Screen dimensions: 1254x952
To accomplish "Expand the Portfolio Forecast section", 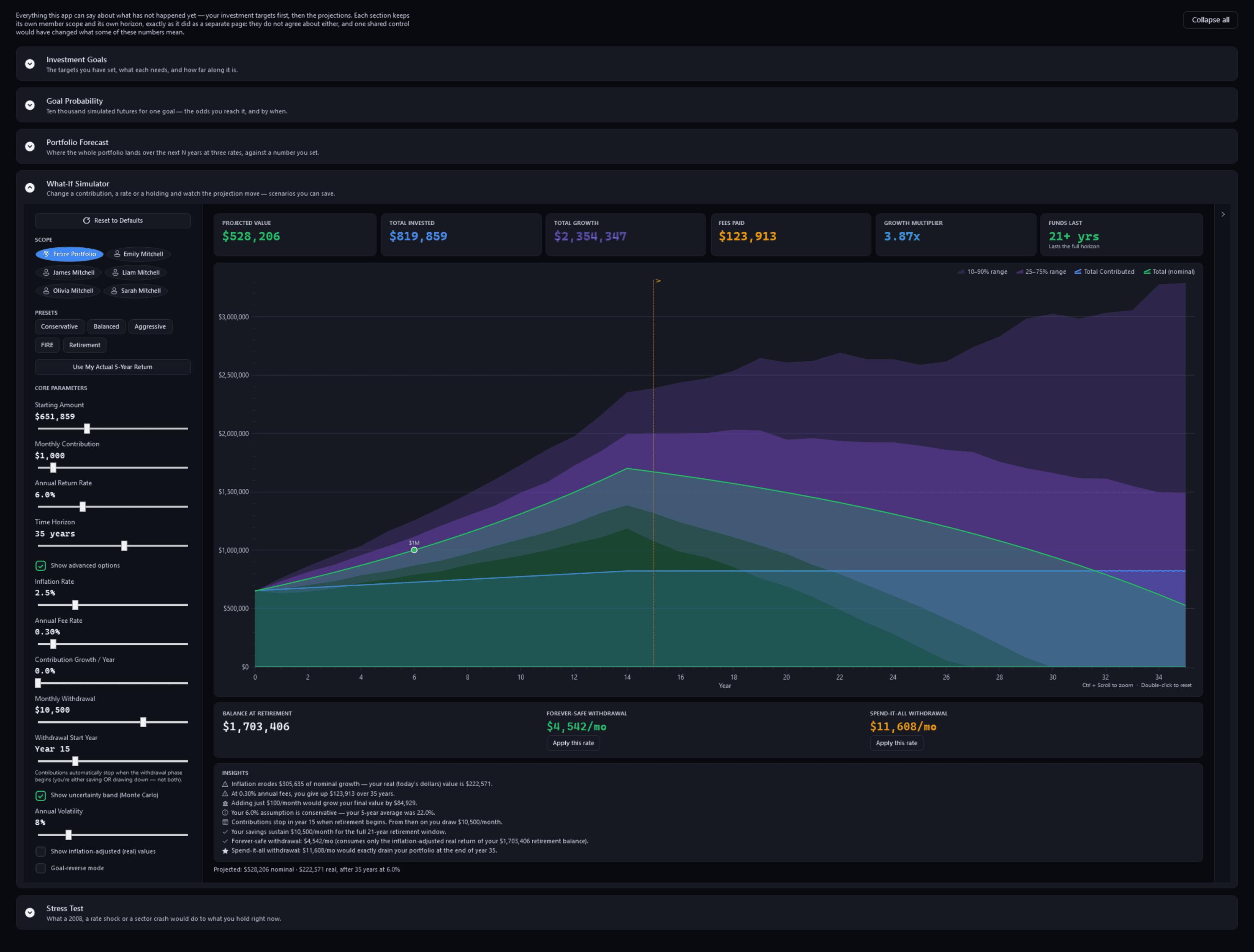I will (30, 147).
